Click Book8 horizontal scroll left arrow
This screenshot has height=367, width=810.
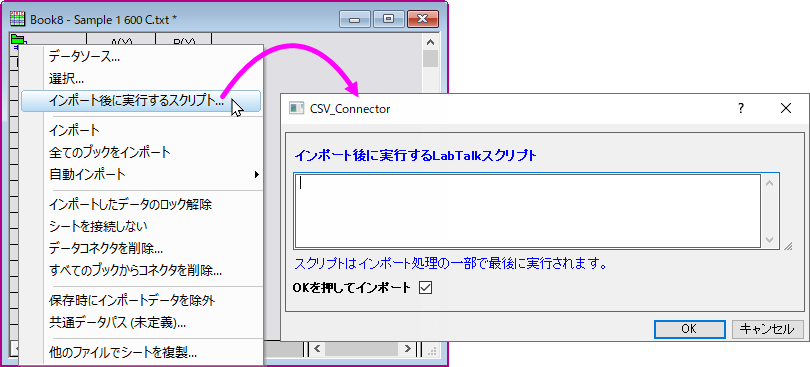point(317,348)
